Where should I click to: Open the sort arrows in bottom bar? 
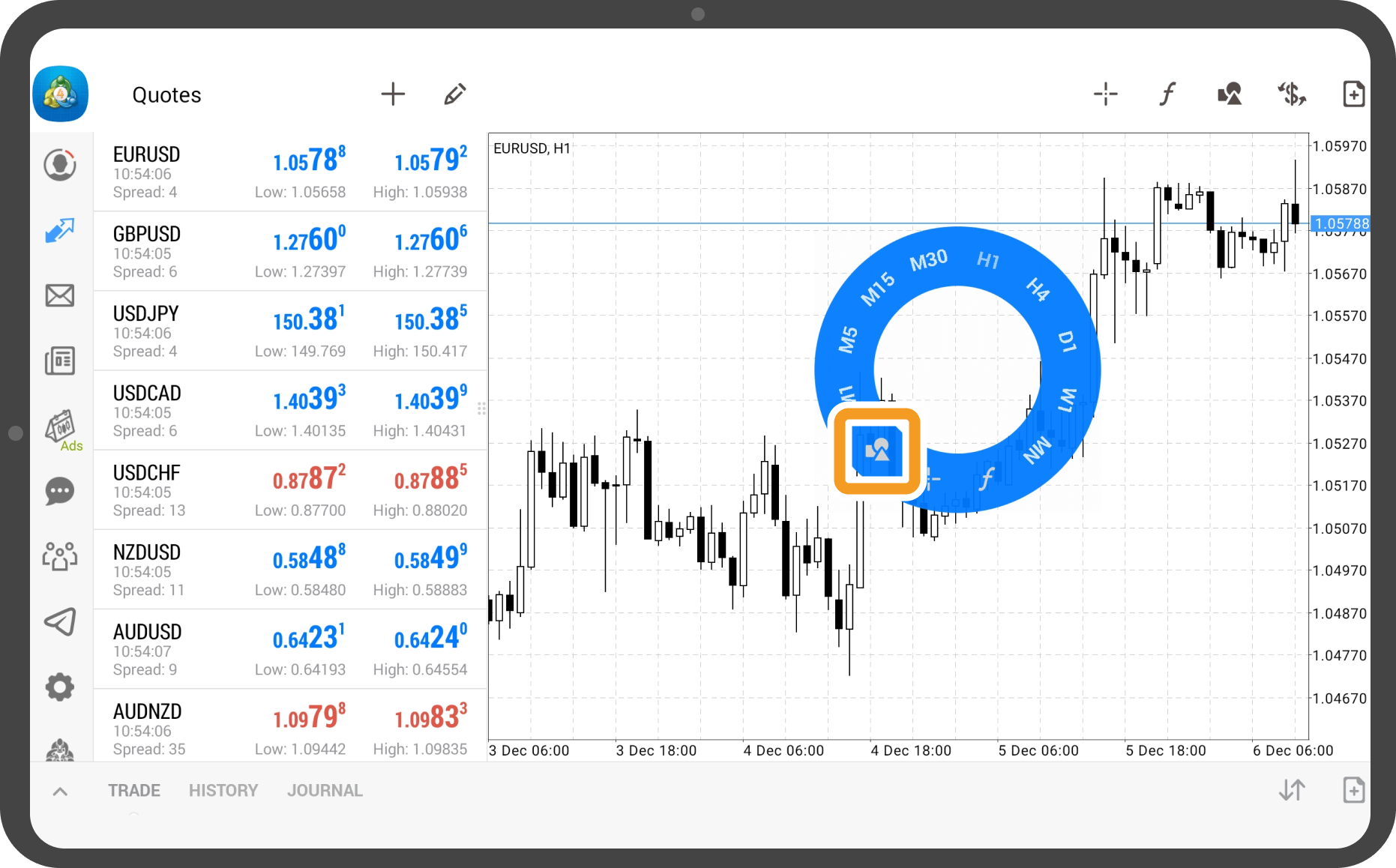tap(1292, 790)
